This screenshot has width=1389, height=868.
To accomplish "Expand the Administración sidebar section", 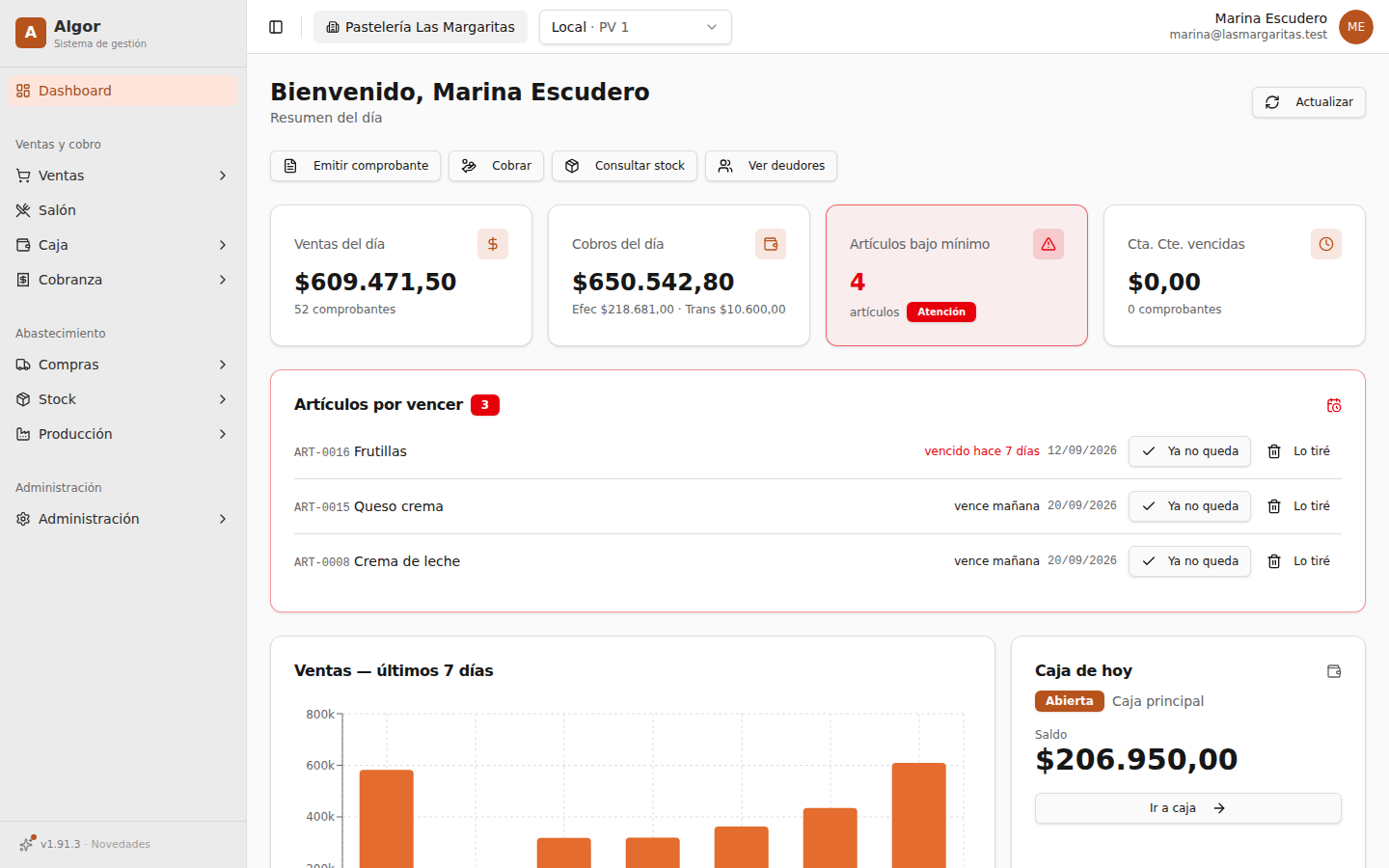I will click(x=123, y=519).
